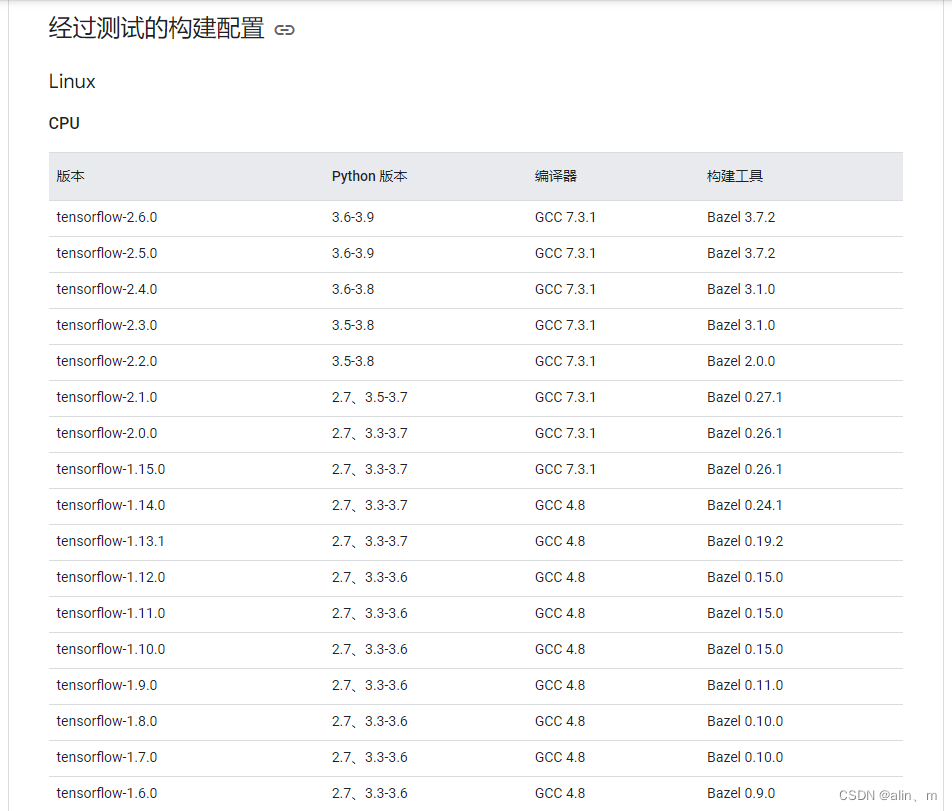Click Bazel 0.15.0 in tensorflow-1.12.0 row
The width and height of the screenshot is (952, 811).
745,577
